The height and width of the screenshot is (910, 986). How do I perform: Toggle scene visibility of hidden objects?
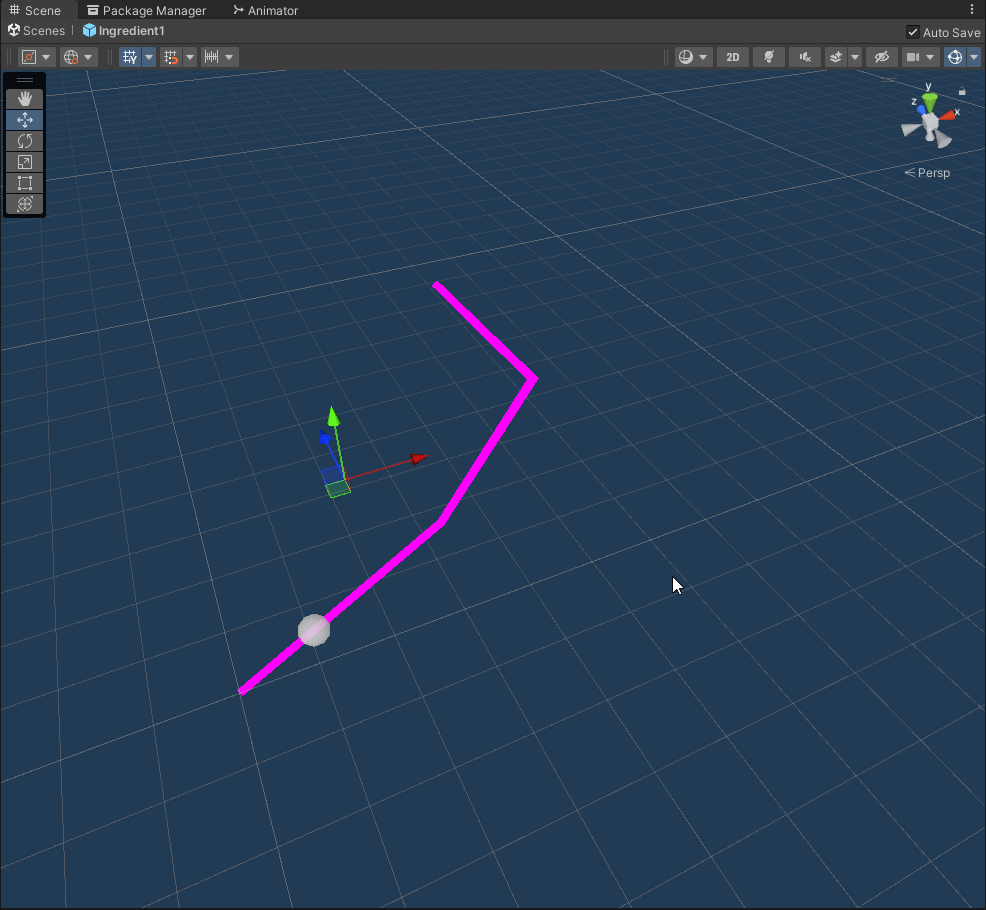[880, 57]
